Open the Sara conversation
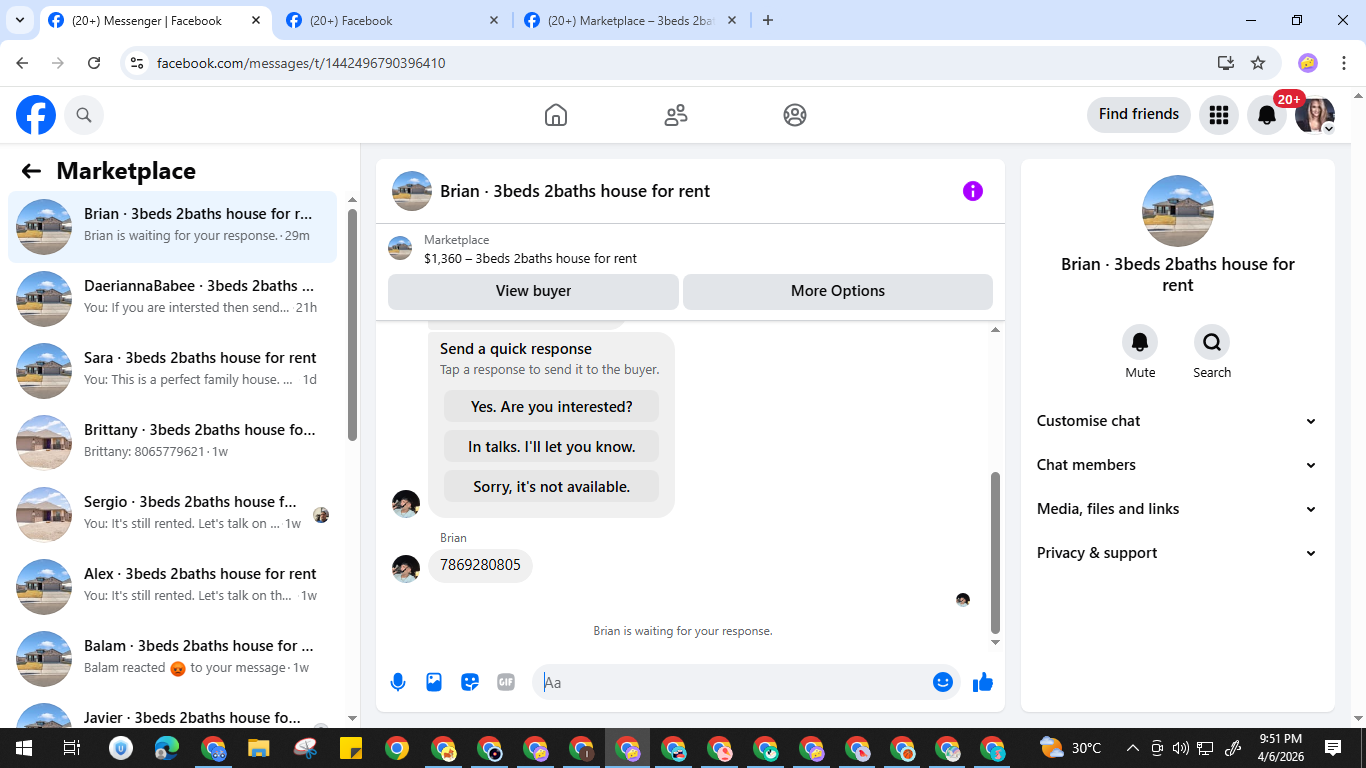Image resolution: width=1366 pixels, height=768 pixels. (x=172, y=371)
